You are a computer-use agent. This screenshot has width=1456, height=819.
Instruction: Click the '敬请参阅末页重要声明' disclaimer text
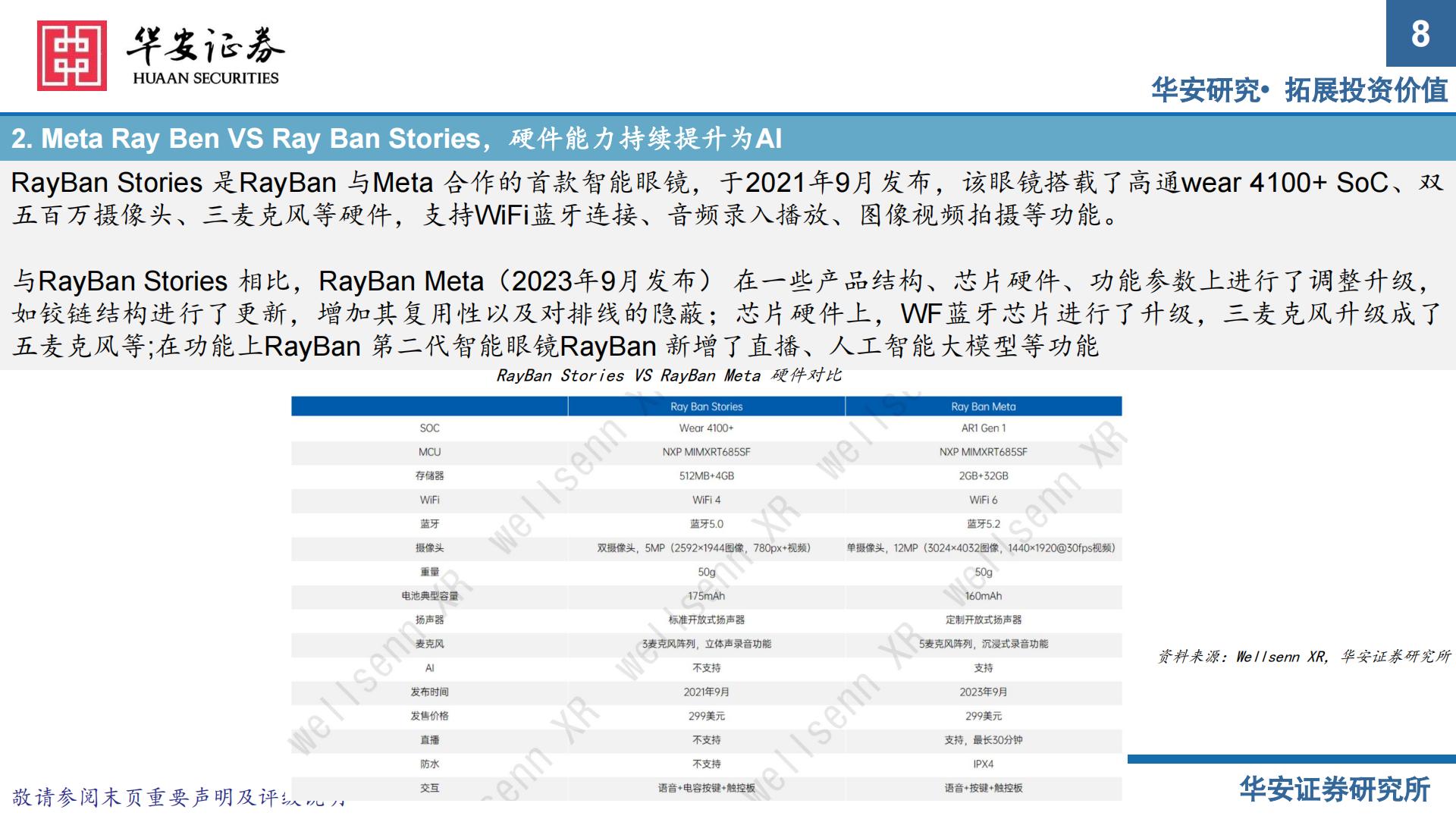pos(124,797)
